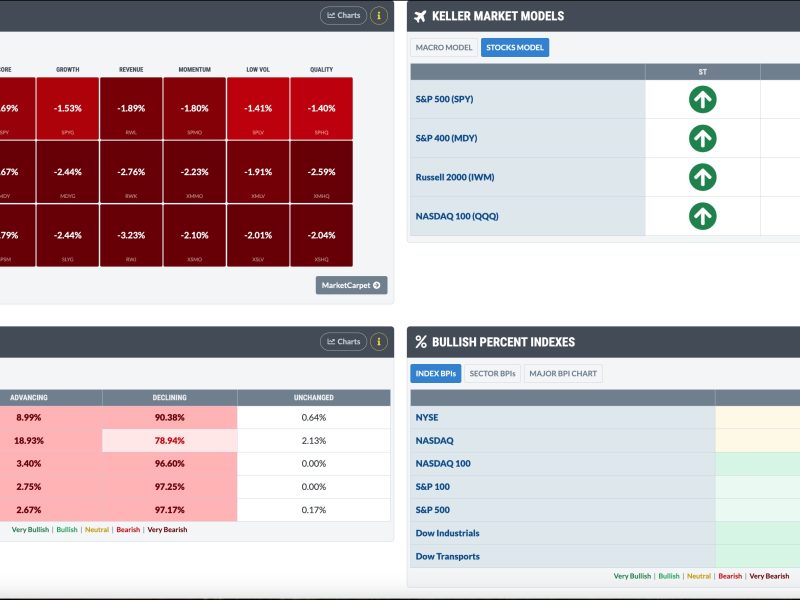Select the XMMO tile showing -2.23%
This screenshot has width=800, height=600.
194,172
